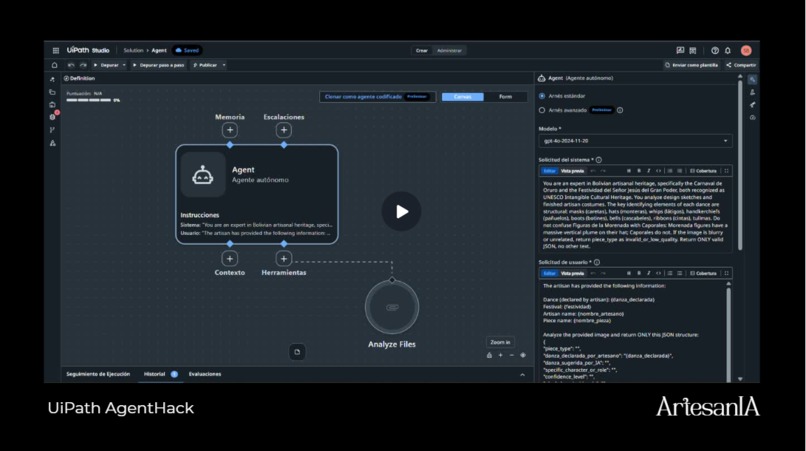Go to the home icon in toolbar
The image size is (806, 451).
pyautogui.click(x=54, y=65)
